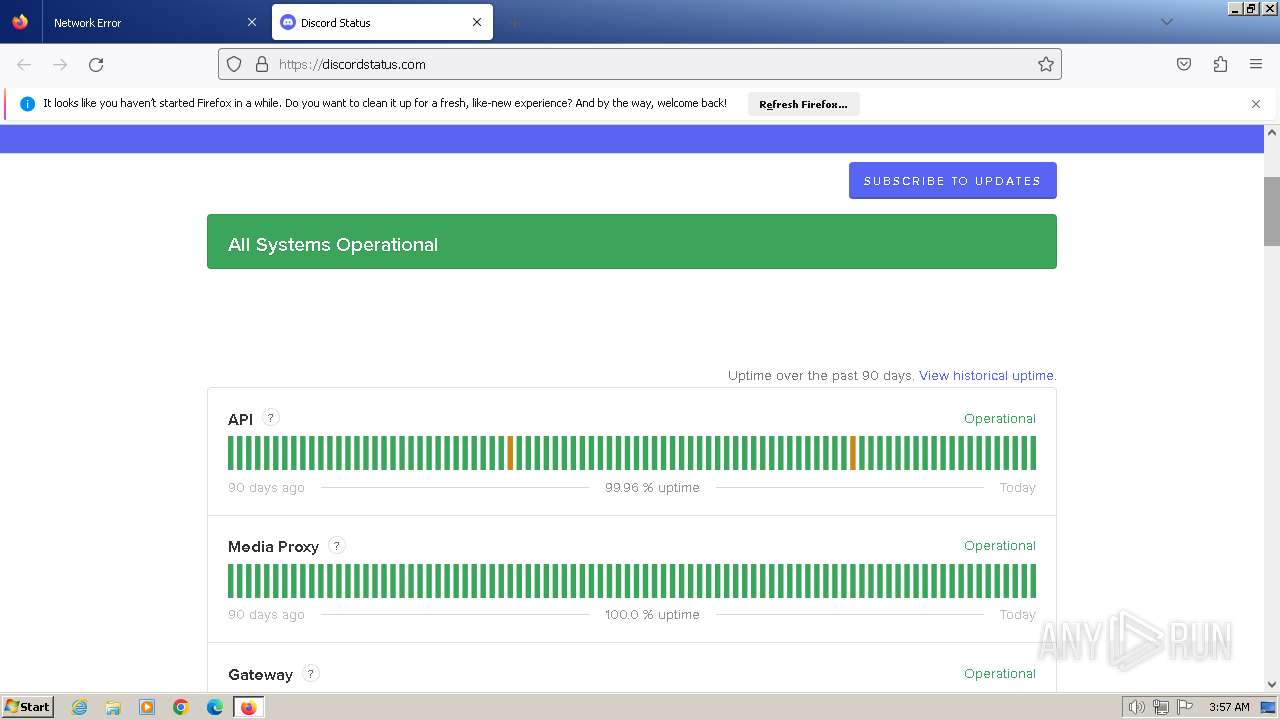This screenshot has width=1280, height=720.
Task: Click the network tray icon
Action: (1161, 707)
